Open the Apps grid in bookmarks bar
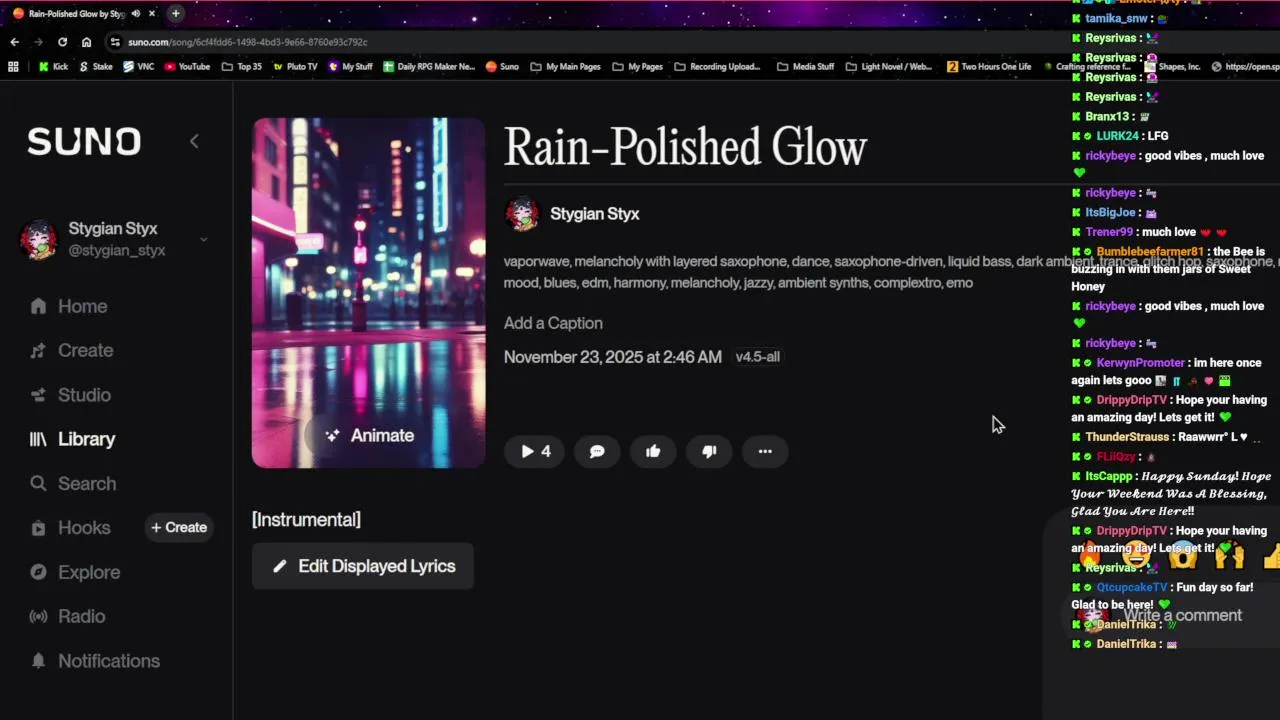This screenshot has width=1280, height=720. [x=13, y=67]
